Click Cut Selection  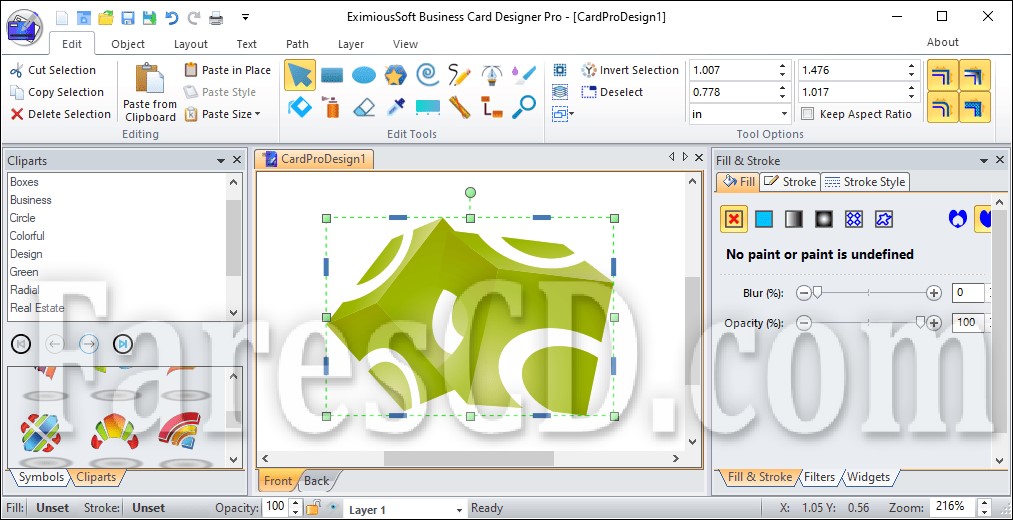(53, 70)
